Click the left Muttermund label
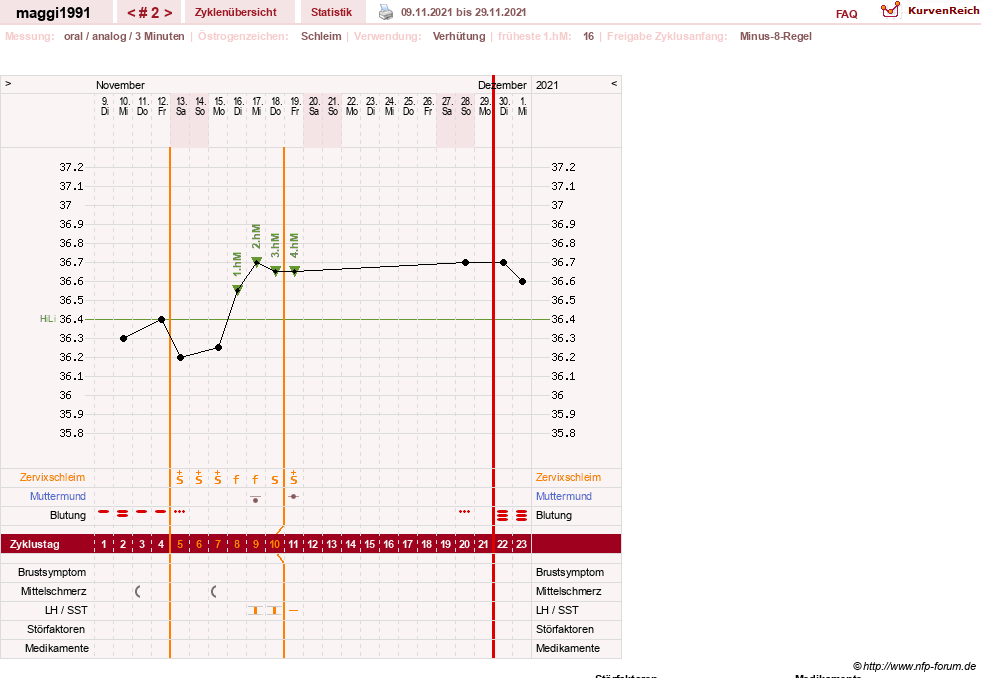Screen dimensions: 981x678 58,496
